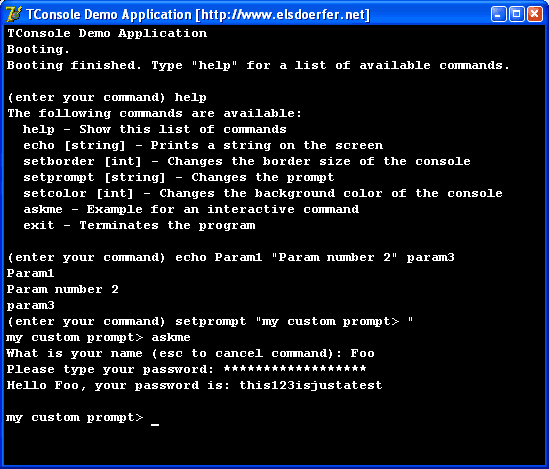Screen dimensions: 549x469
Task: Click the 'echo [string]' command description
Action: 203,146
